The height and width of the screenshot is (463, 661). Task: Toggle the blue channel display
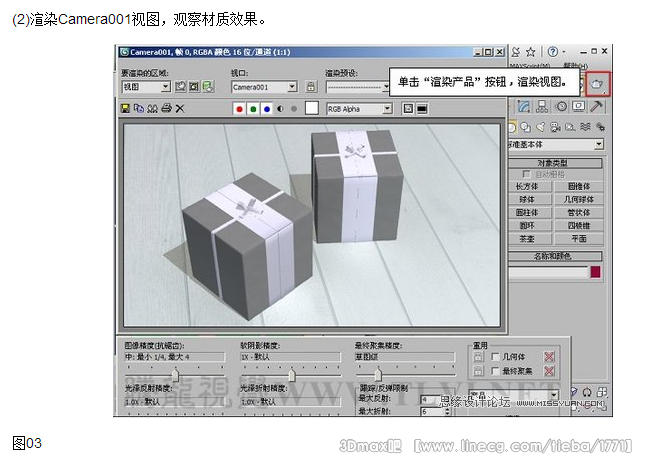[x=266, y=109]
